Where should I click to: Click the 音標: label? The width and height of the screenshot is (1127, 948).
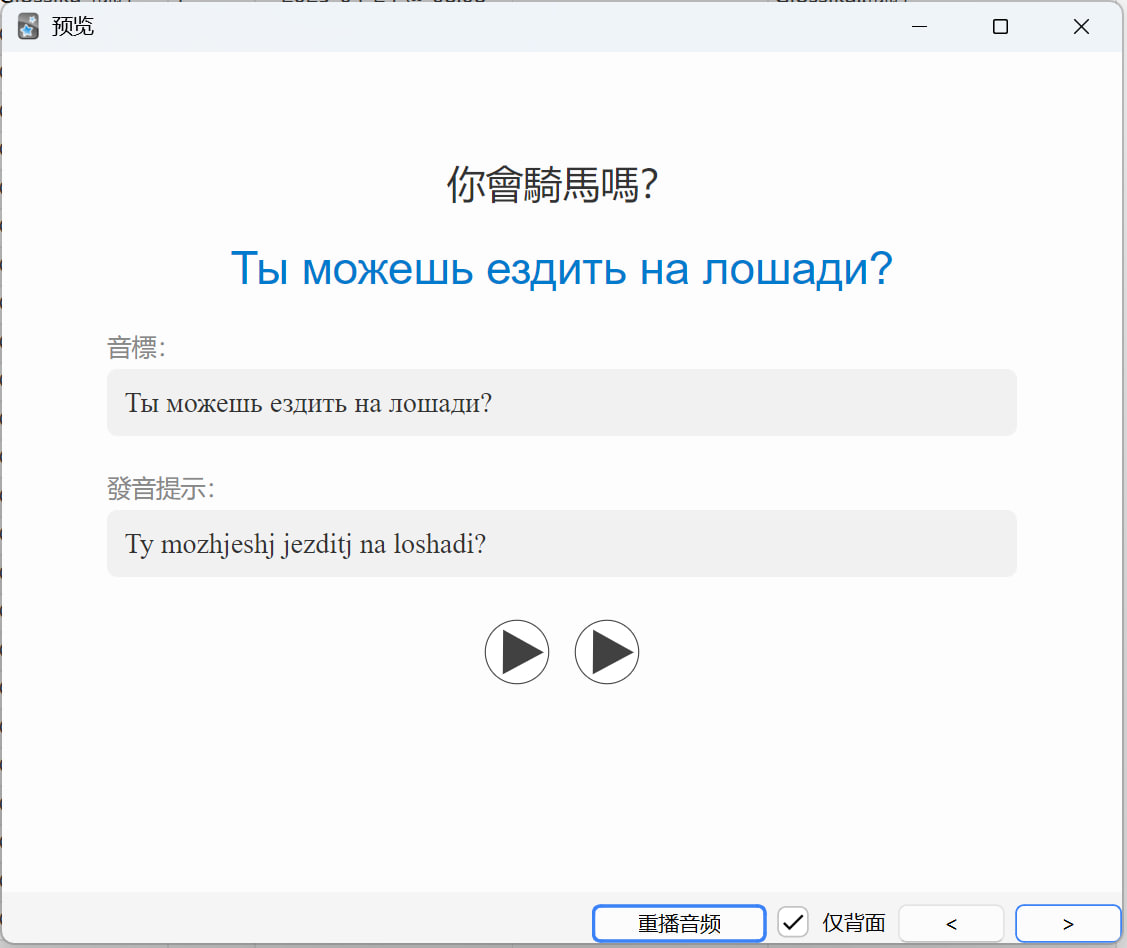click(137, 348)
